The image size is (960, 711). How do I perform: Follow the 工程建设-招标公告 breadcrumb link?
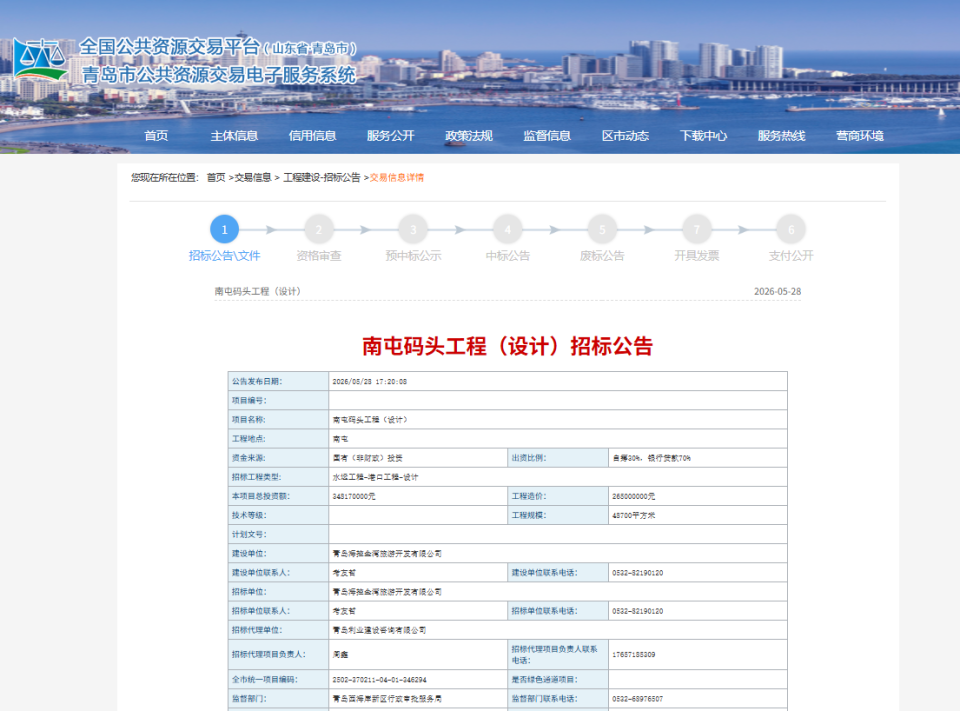point(321,178)
